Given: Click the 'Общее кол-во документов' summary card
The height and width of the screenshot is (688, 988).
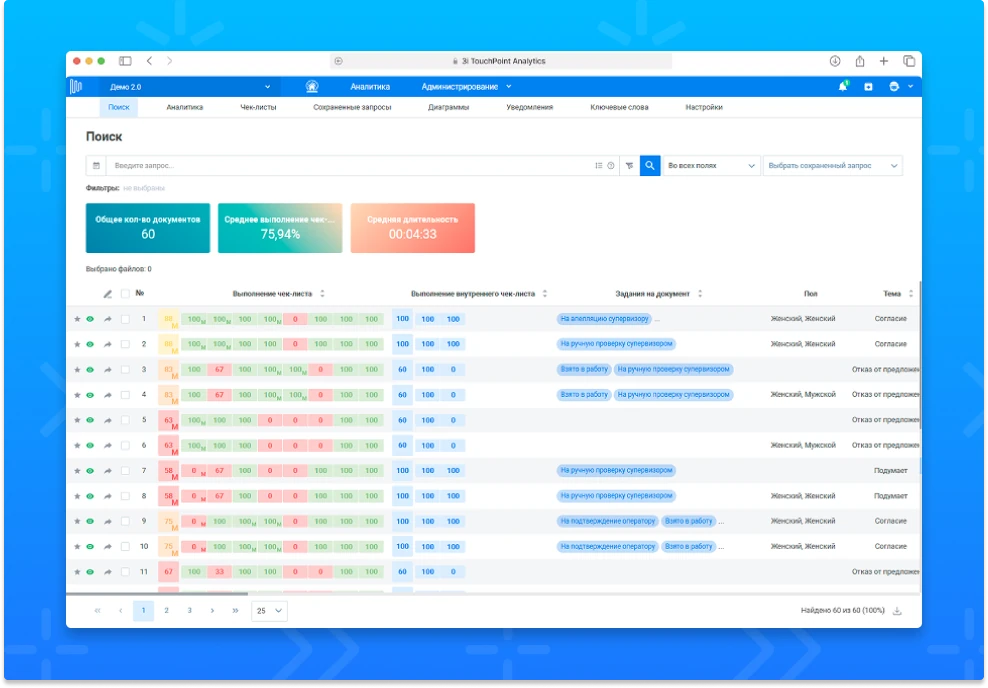Looking at the screenshot, I should [148, 228].
